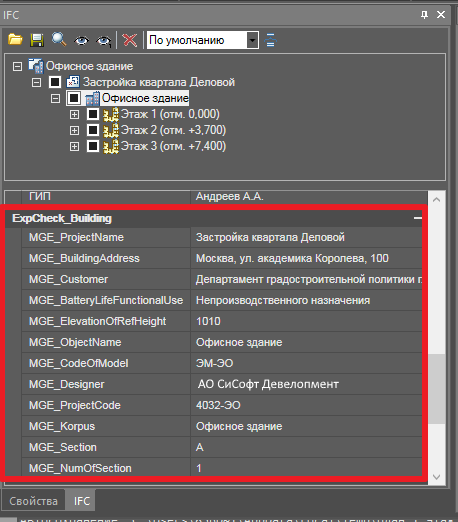The image size is (458, 522).
Task: Toggle checkbox for Этаж 1 (отм. 0,000)
Action: pos(93,114)
